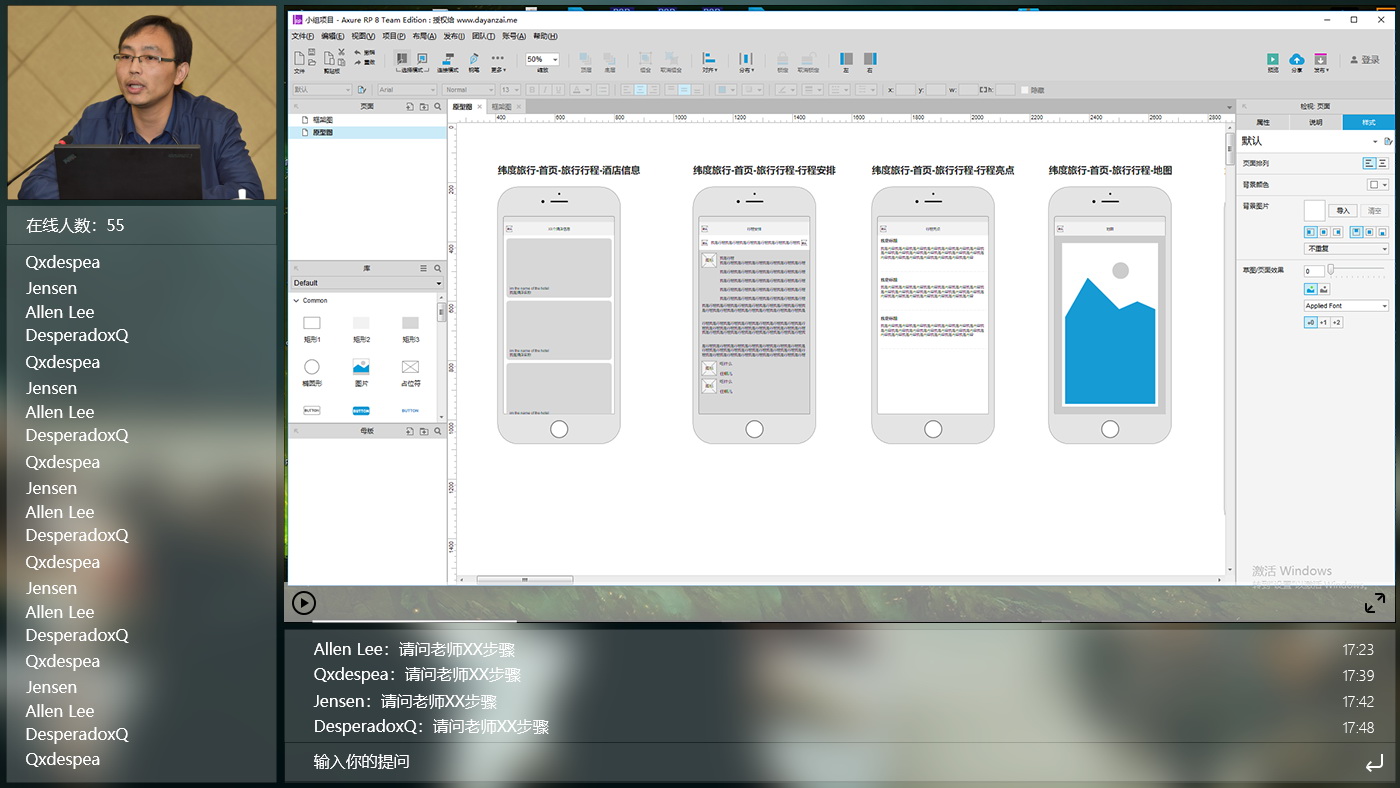
Task: Switch to the 属性 tab
Action: (1262, 122)
